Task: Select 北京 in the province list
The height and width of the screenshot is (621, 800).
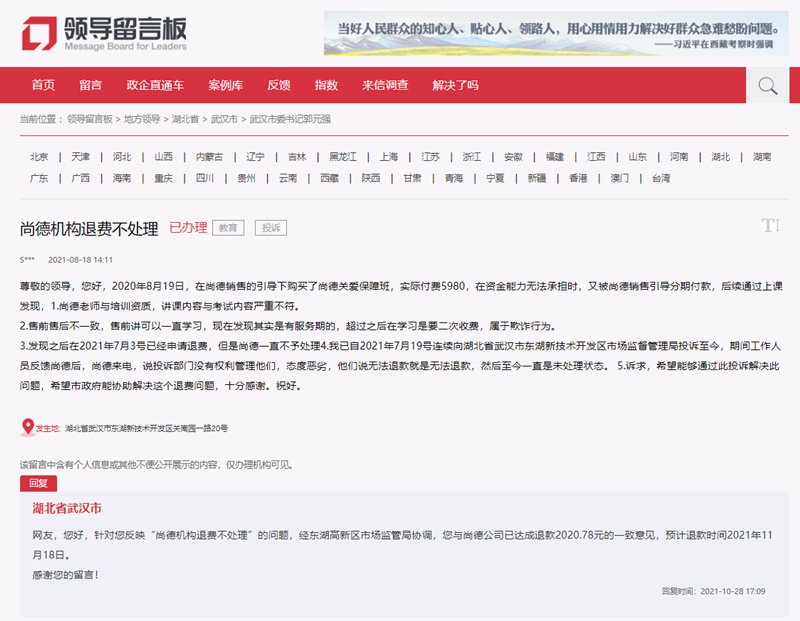Action: tap(39, 157)
